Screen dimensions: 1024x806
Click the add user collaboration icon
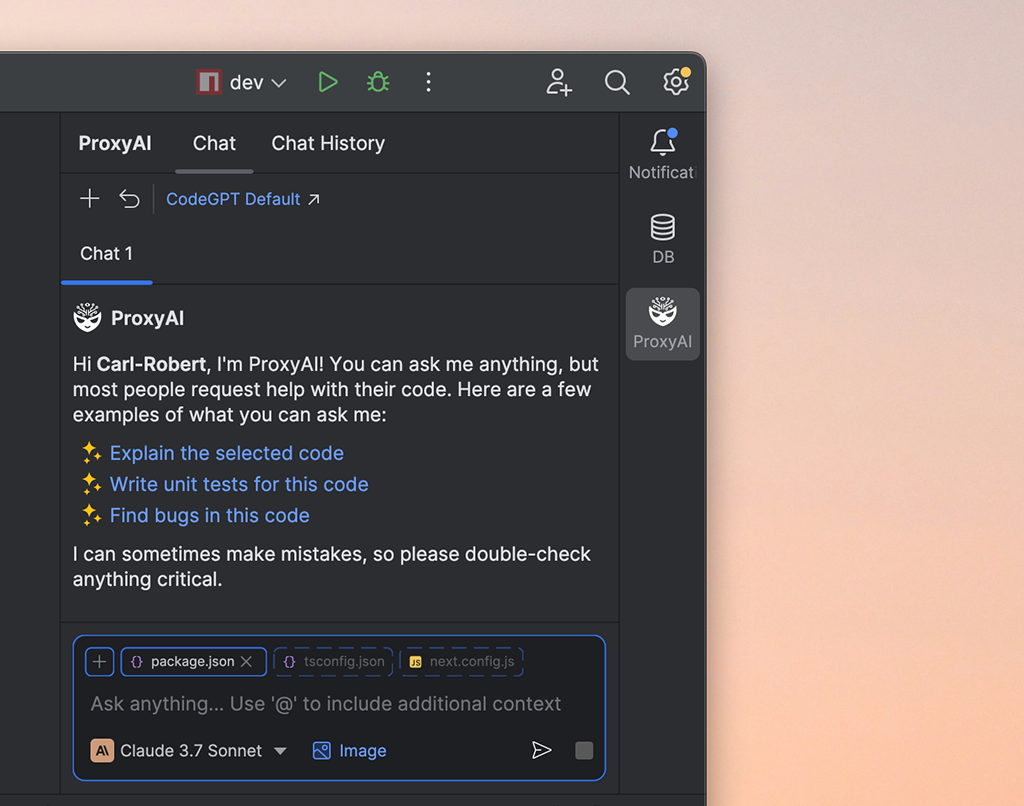(559, 82)
